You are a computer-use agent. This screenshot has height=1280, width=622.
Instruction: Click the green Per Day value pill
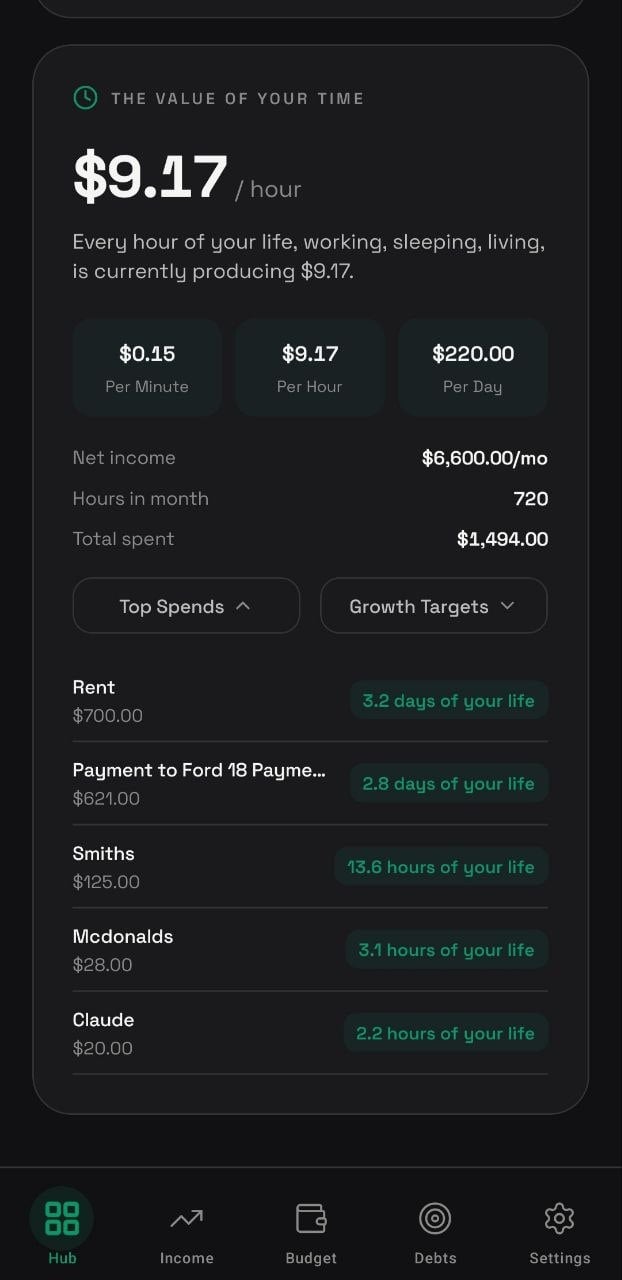(473, 366)
